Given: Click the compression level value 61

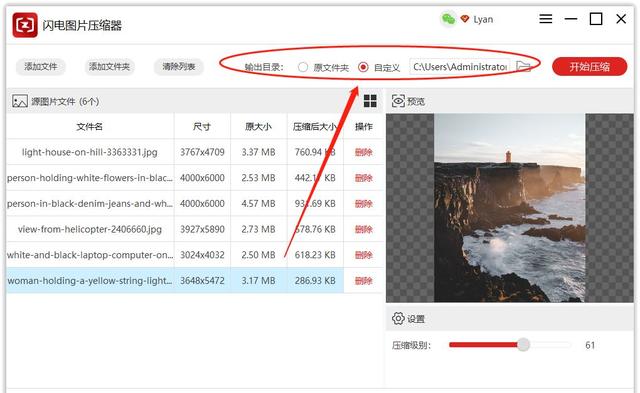Looking at the screenshot, I should [x=590, y=345].
